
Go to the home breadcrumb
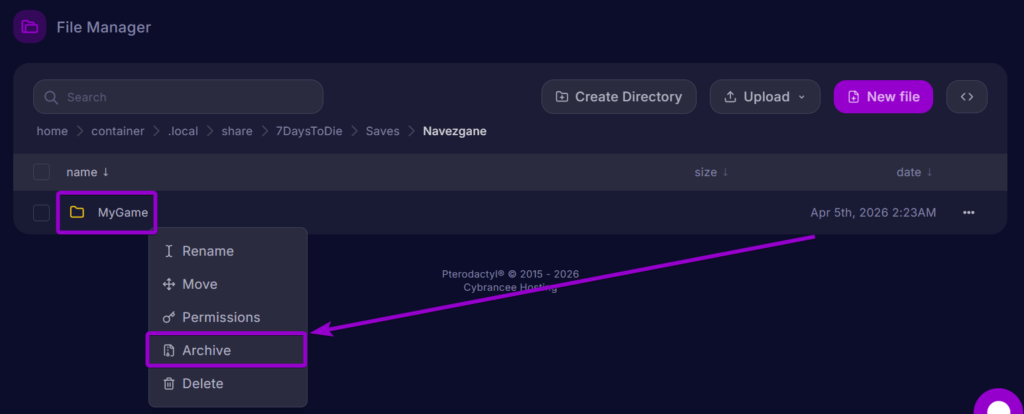coord(52,131)
